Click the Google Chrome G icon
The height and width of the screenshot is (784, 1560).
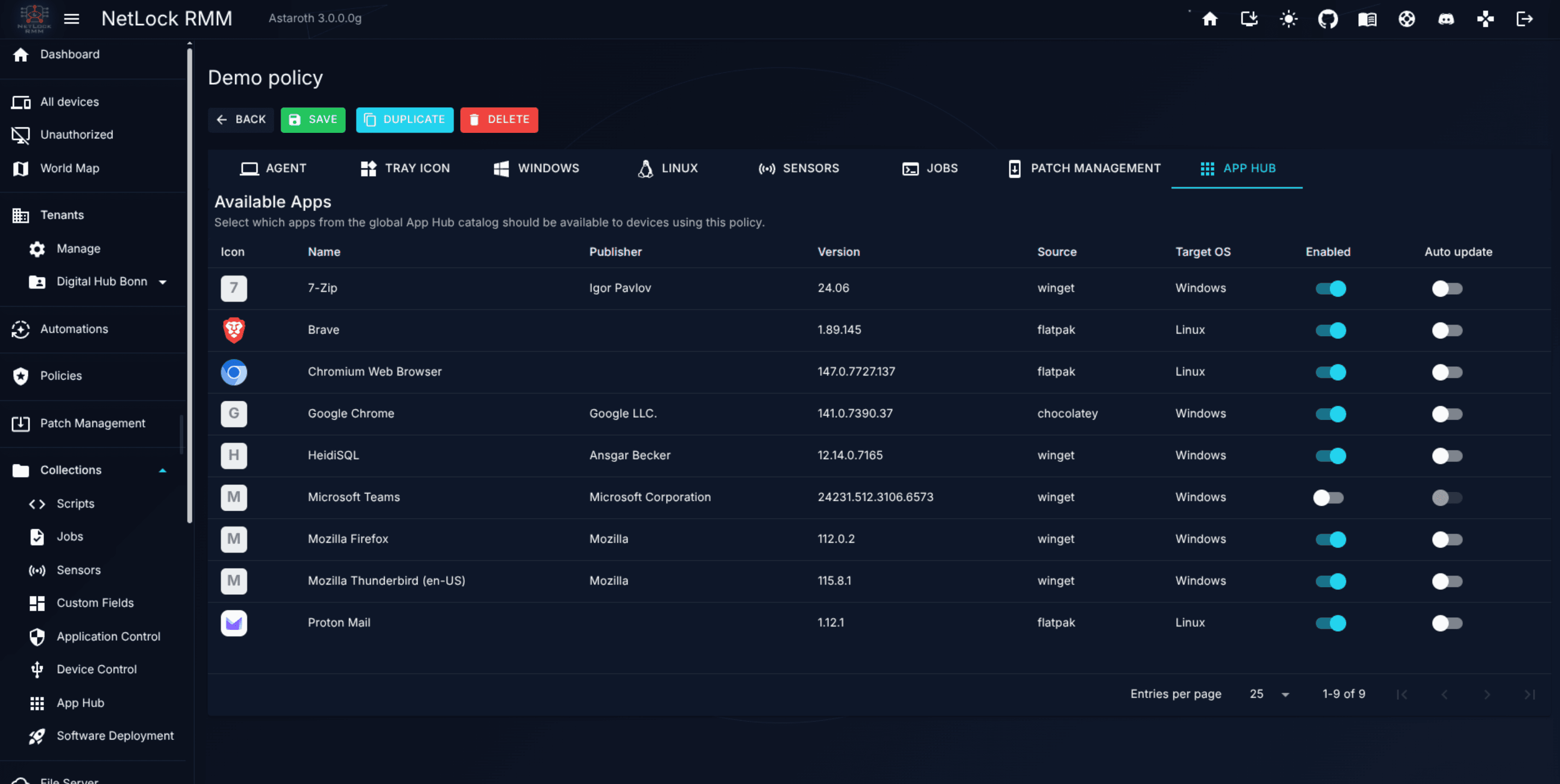[234, 413]
